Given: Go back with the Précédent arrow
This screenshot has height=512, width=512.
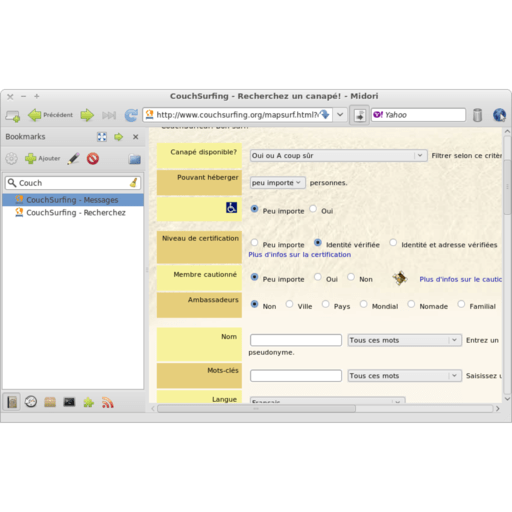Looking at the screenshot, I should click(x=50, y=115).
